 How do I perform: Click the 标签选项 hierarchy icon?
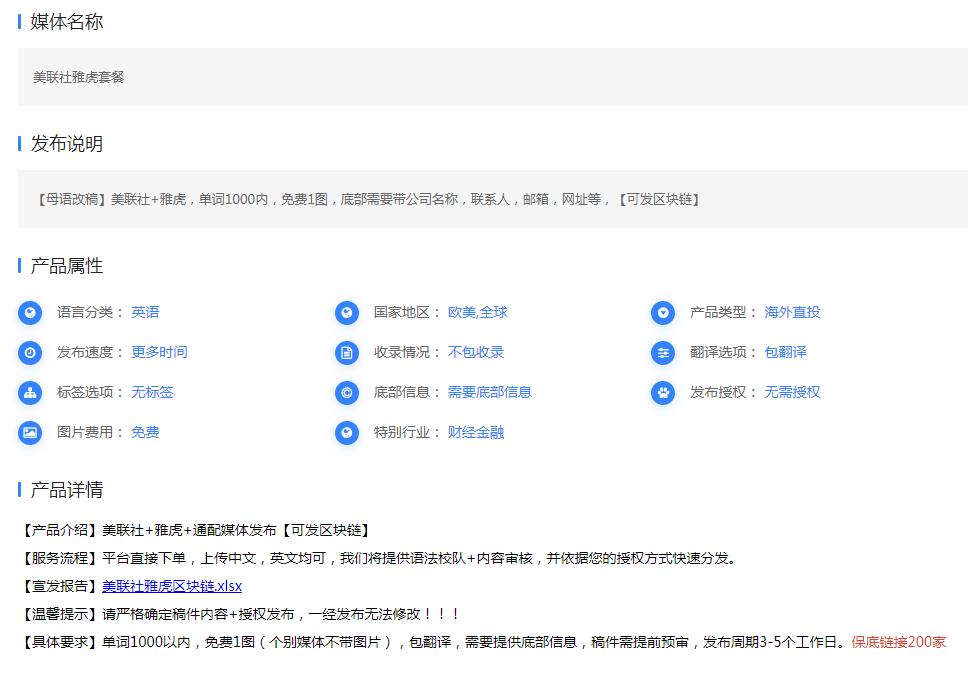pyautogui.click(x=30, y=392)
